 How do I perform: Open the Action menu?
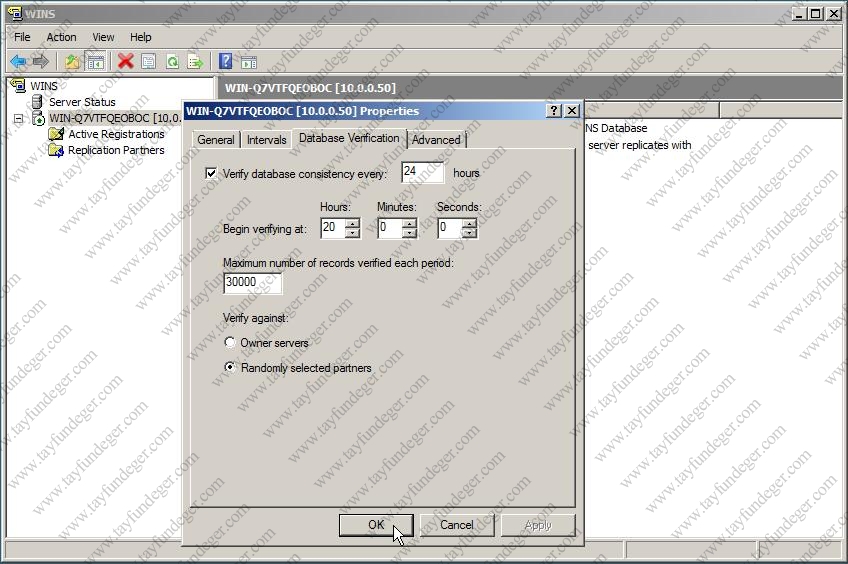pos(61,37)
